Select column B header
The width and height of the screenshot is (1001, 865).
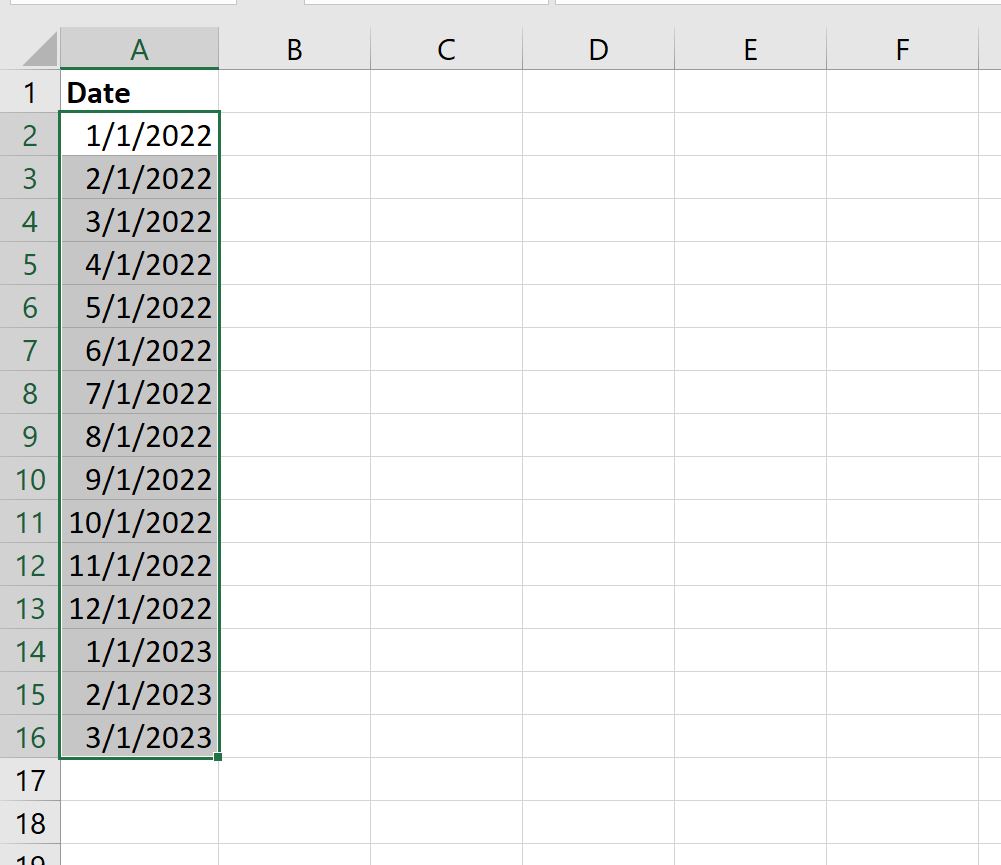293,47
